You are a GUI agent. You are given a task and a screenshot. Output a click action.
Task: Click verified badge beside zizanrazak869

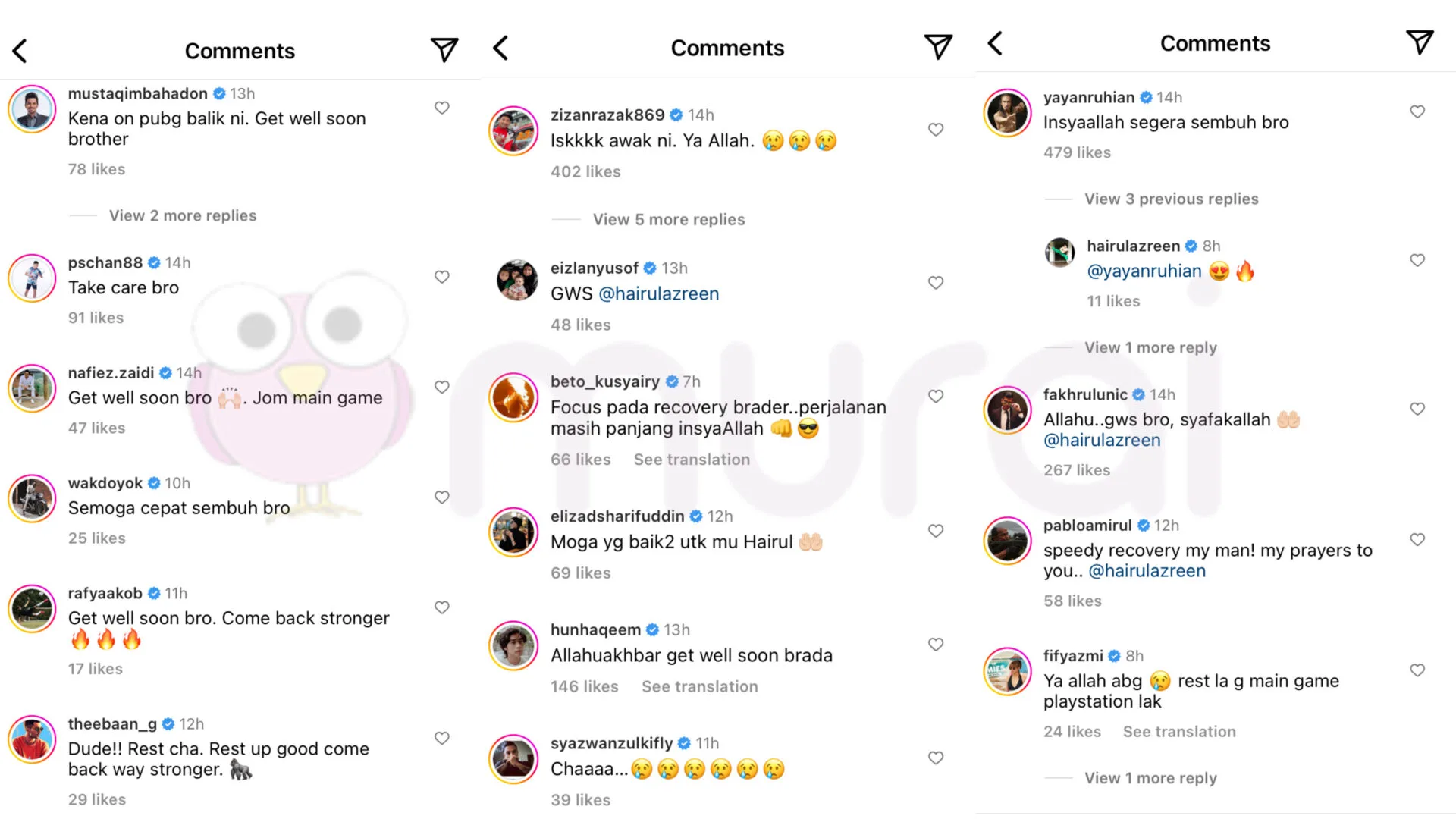coord(676,115)
